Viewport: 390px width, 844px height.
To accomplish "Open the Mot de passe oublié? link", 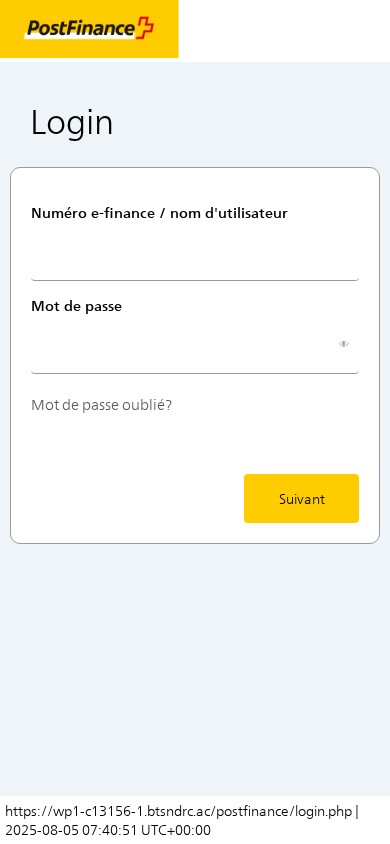I will tap(102, 405).
